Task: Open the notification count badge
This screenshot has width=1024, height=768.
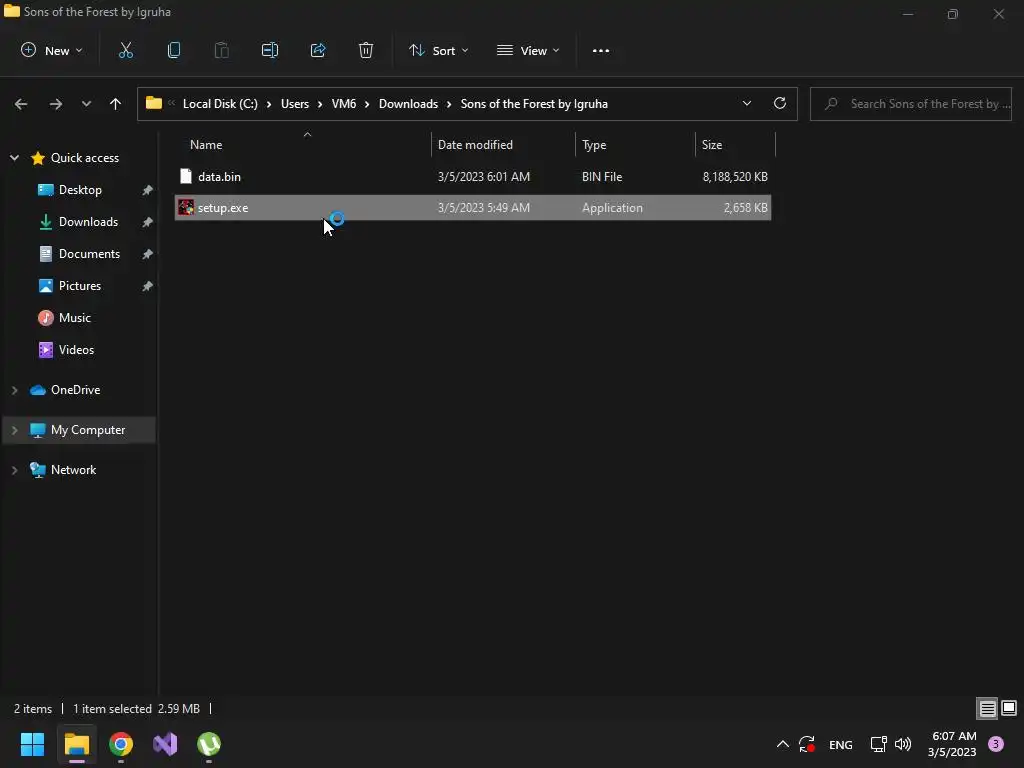Action: coord(996,744)
